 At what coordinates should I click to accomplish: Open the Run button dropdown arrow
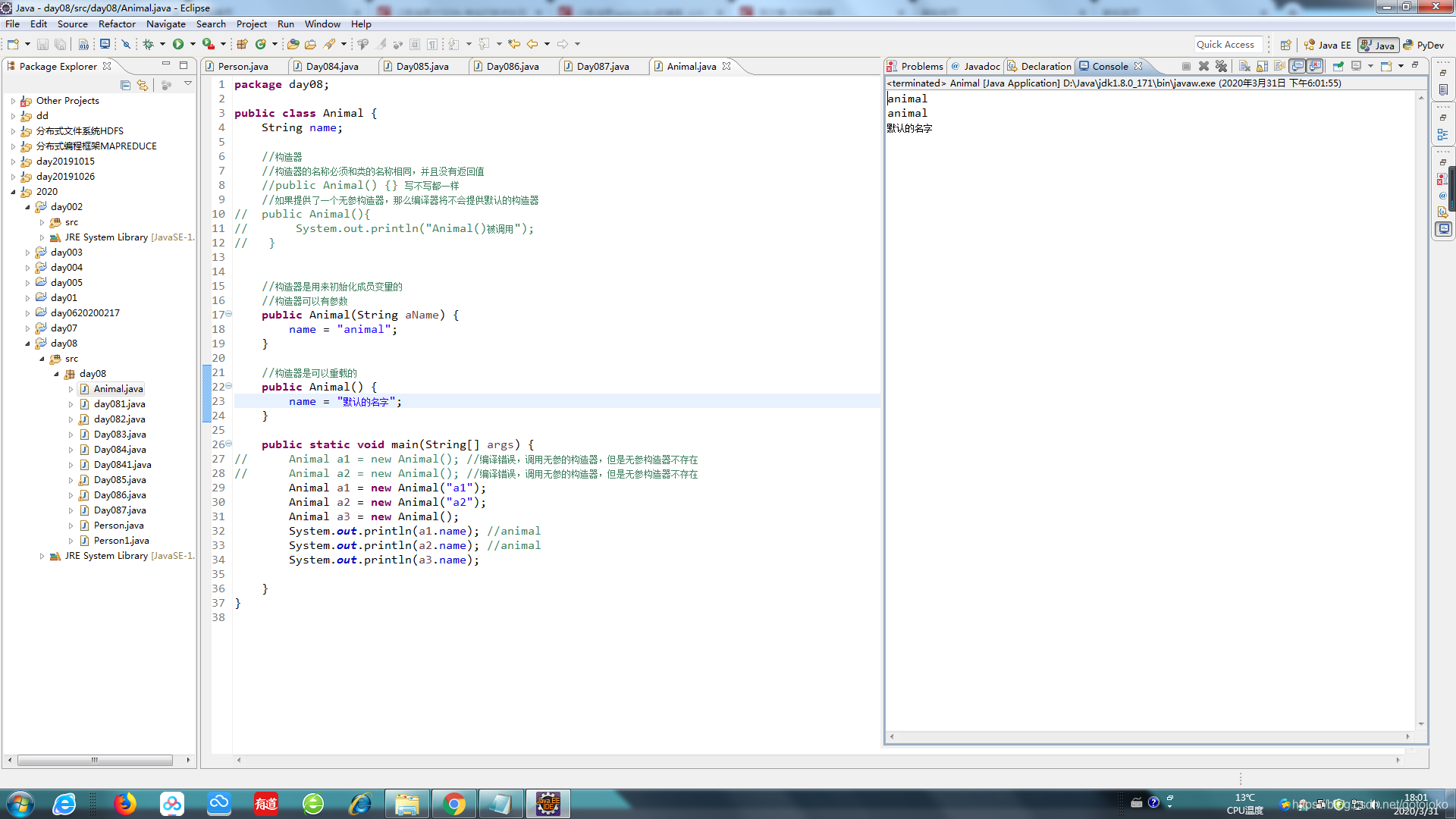pos(193,45)
